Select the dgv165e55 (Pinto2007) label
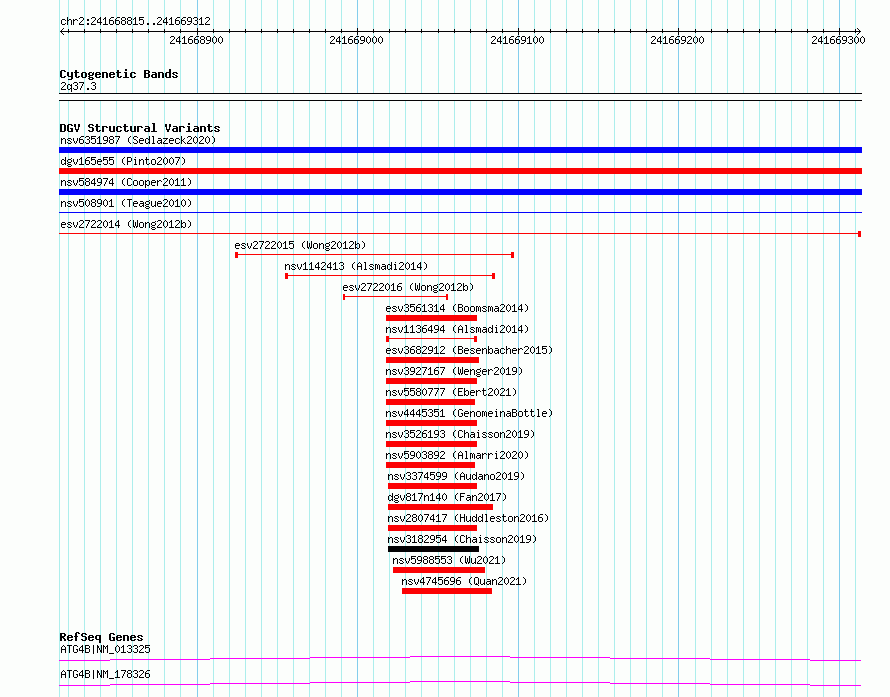 coord(123,161)
